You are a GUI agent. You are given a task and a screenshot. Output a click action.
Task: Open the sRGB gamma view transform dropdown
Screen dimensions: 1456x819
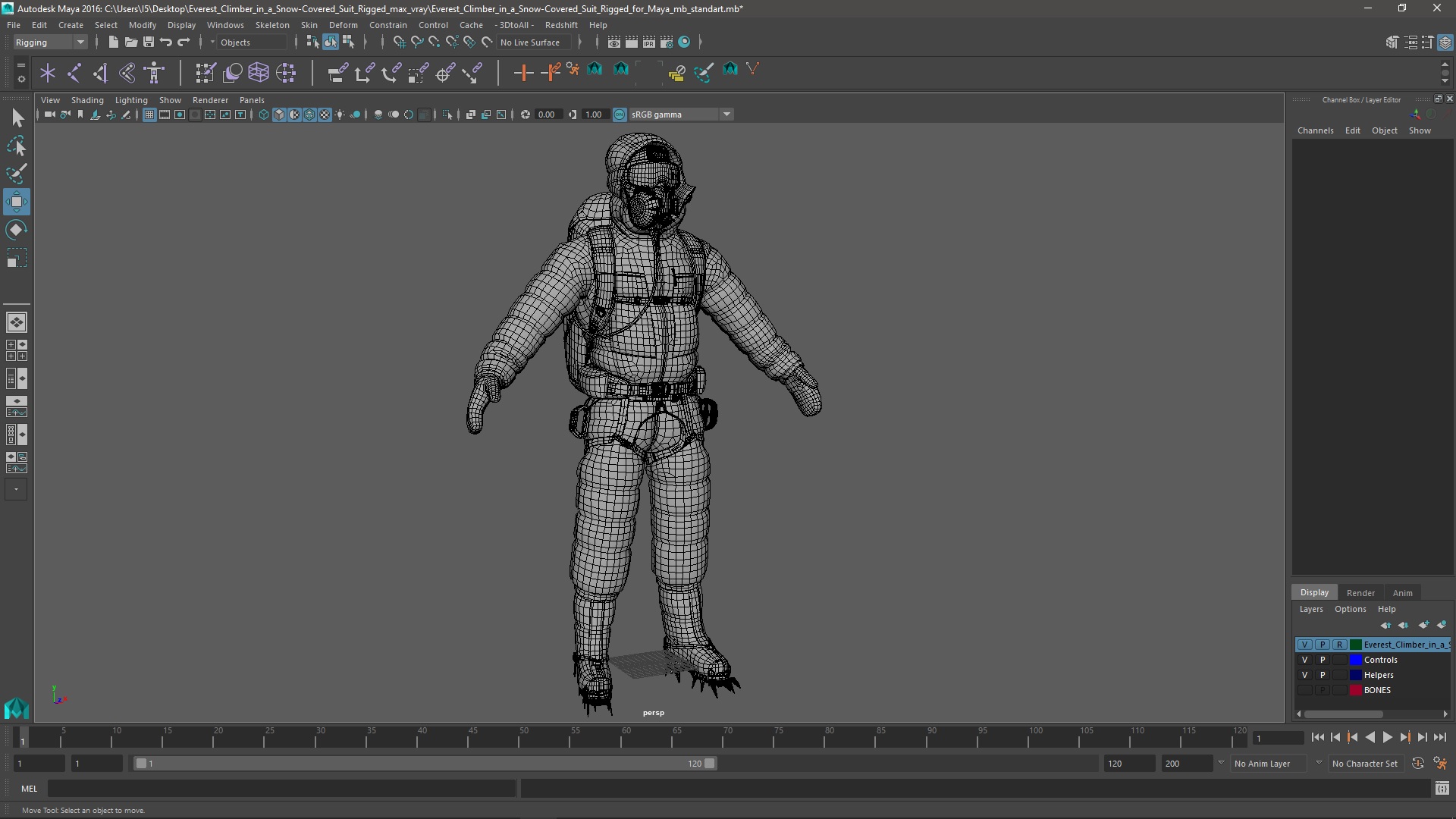[681, 115]
